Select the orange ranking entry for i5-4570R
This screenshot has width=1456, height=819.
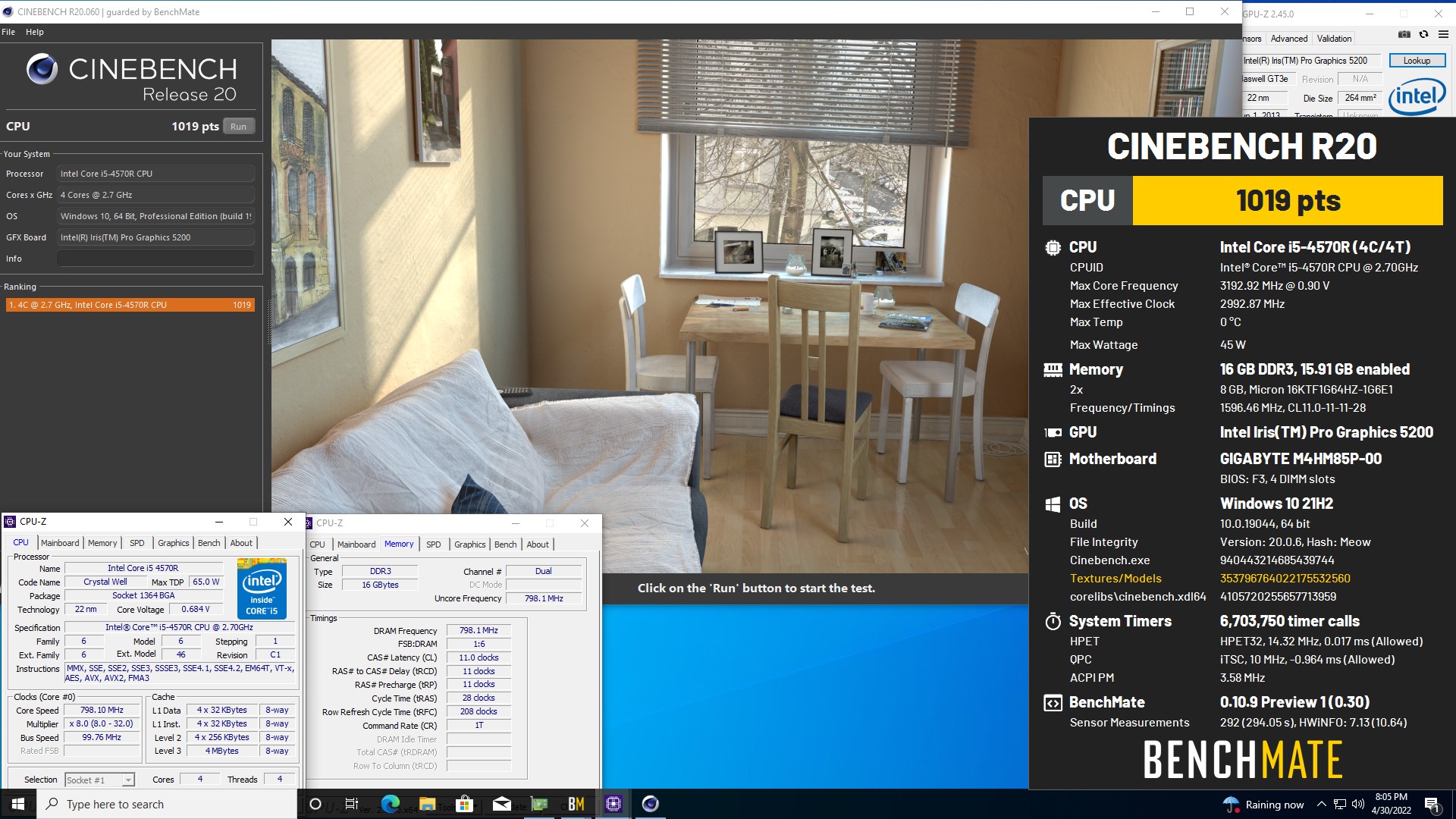130,305
